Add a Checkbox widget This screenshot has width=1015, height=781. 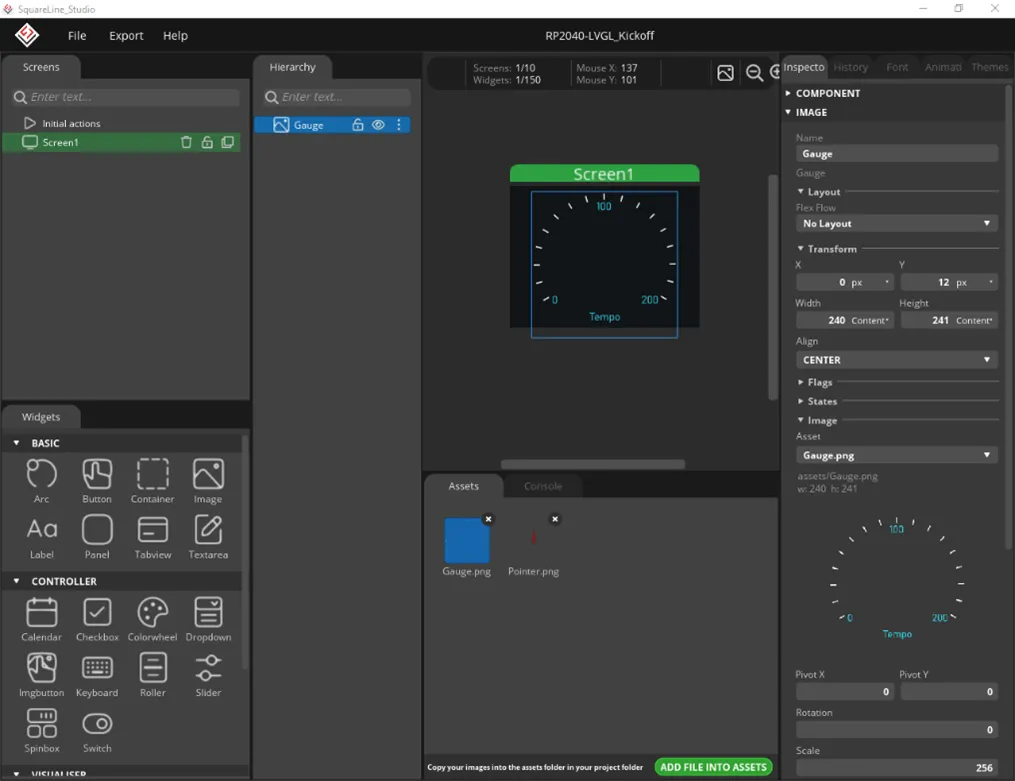[97, 619]
